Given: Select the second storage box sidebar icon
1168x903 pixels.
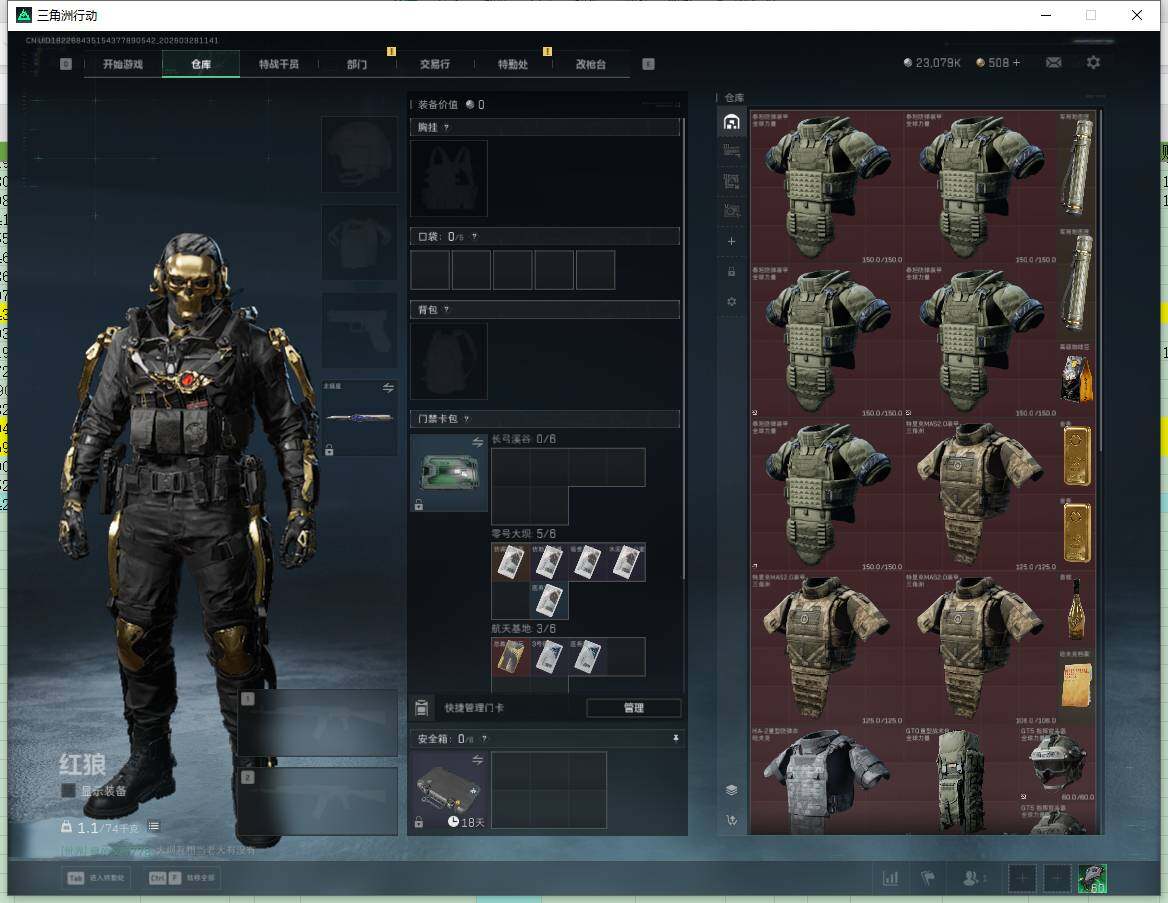Looking at the screenshot, I should coord(731,151).
